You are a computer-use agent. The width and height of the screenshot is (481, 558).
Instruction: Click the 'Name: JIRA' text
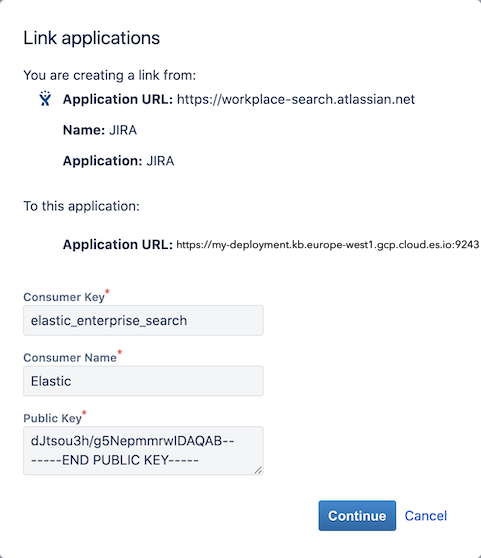point(100,130)
